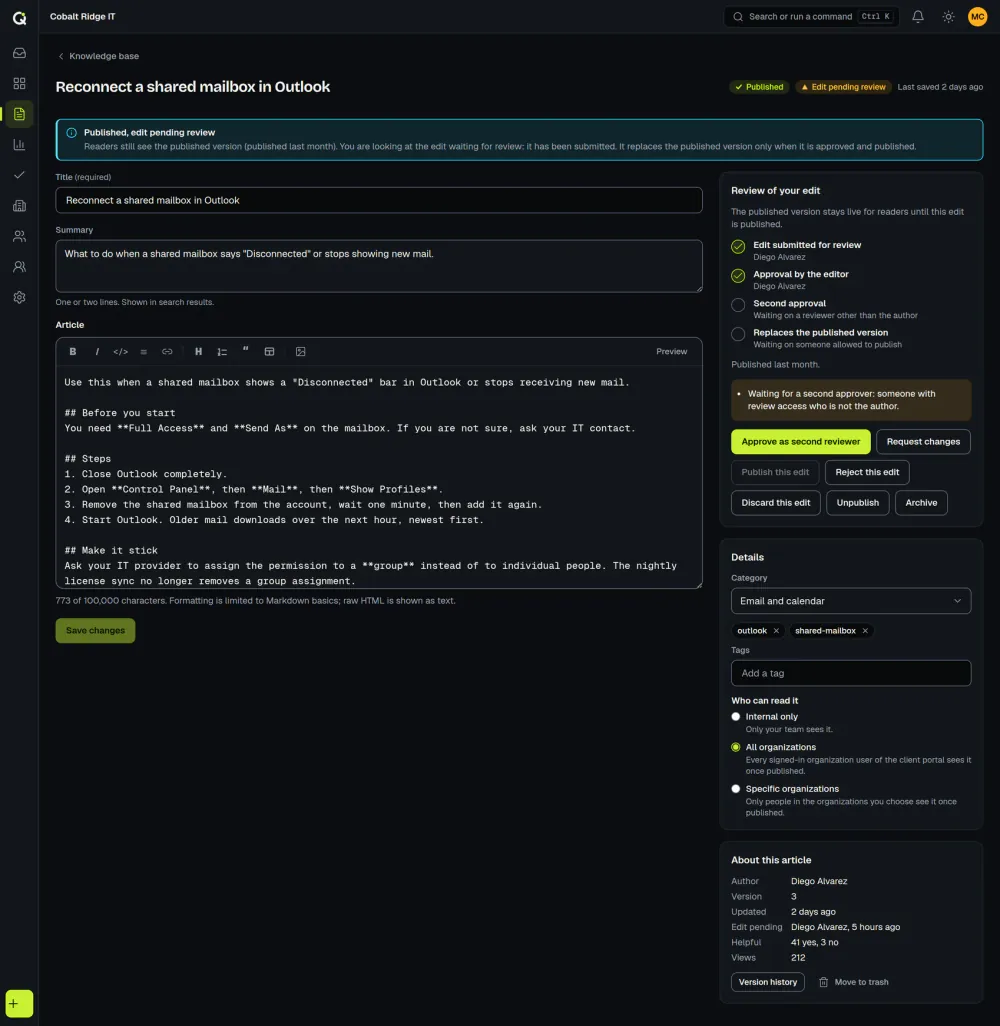Click the green plus button at bottom left
Screen dimensions: 1000x1026
pos(19,1003)
